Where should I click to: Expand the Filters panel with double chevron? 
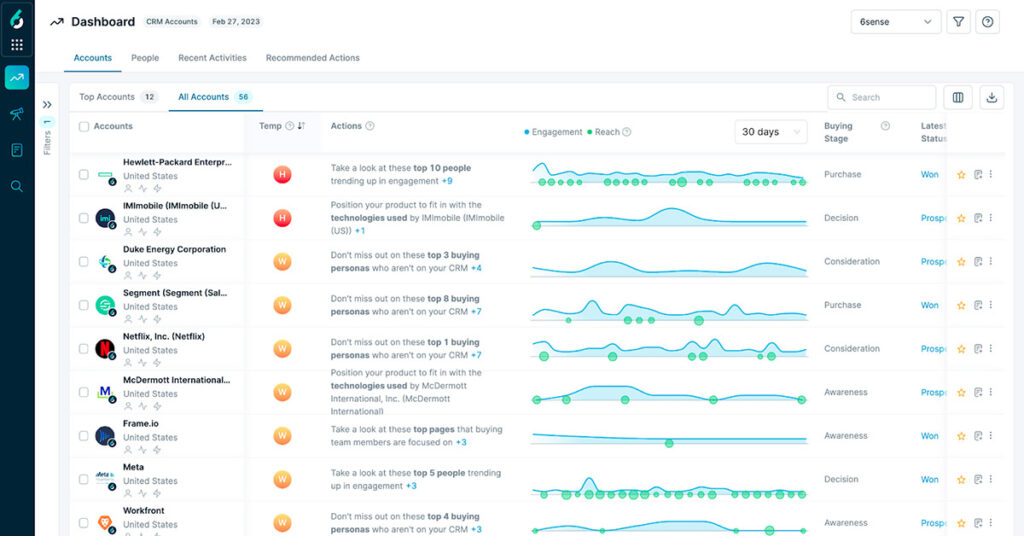pyautogui.click(x=47, y=104)
